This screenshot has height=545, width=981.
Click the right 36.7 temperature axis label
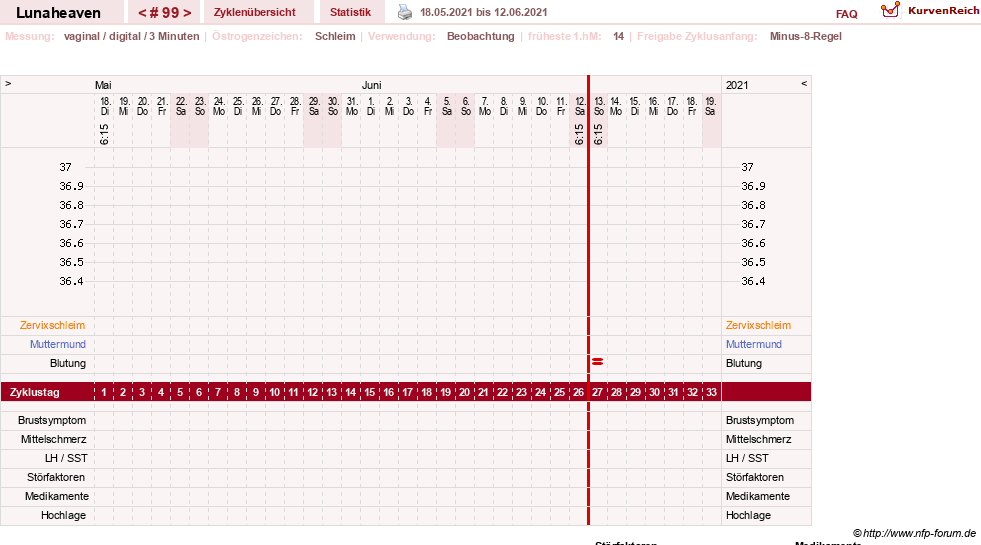coord(753,224)
